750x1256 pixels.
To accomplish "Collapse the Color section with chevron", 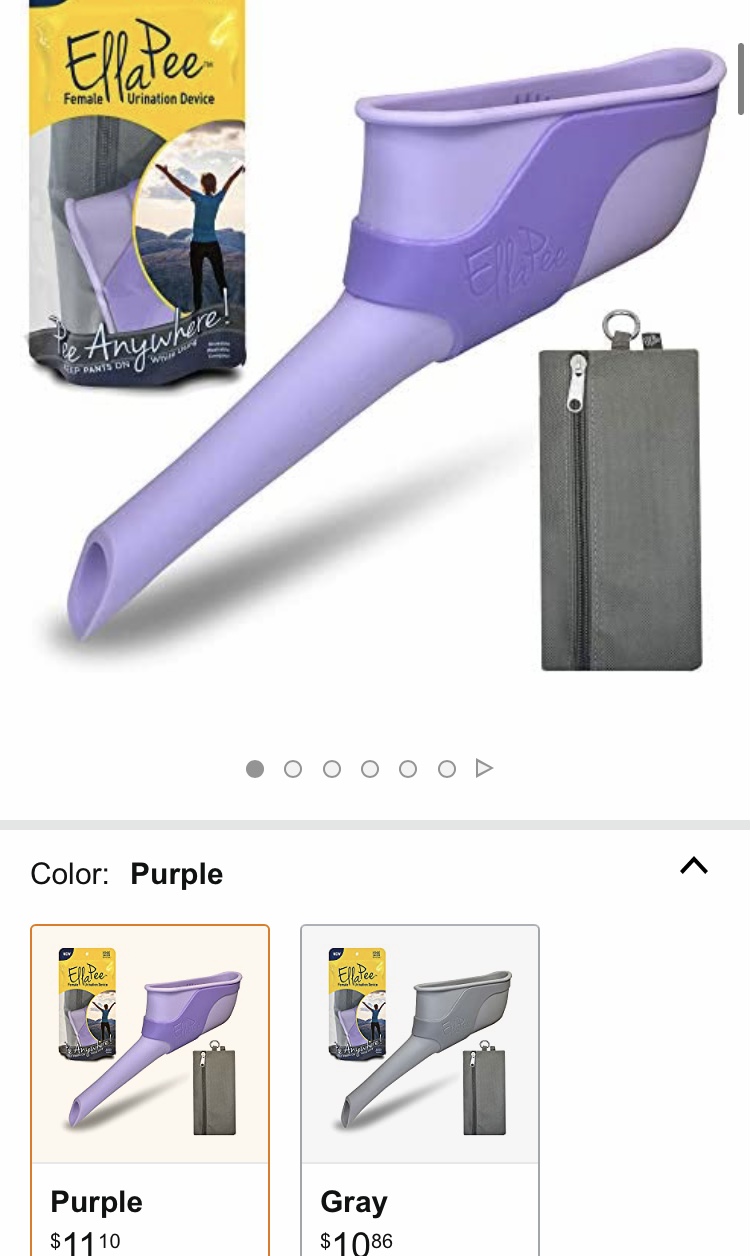I will pyautogui.click(x=694, y=866).
